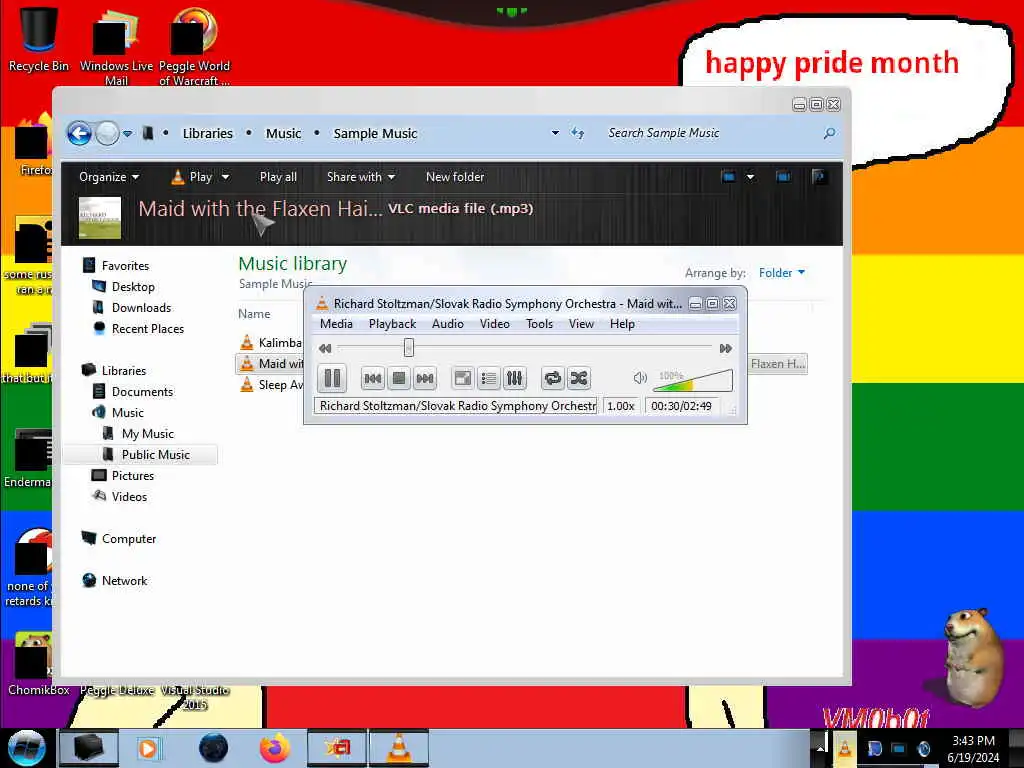Screen dimensions: 1024x768
Task: Select the Sleep Away file
Action: pyautogui.click(x=272, y=385)
